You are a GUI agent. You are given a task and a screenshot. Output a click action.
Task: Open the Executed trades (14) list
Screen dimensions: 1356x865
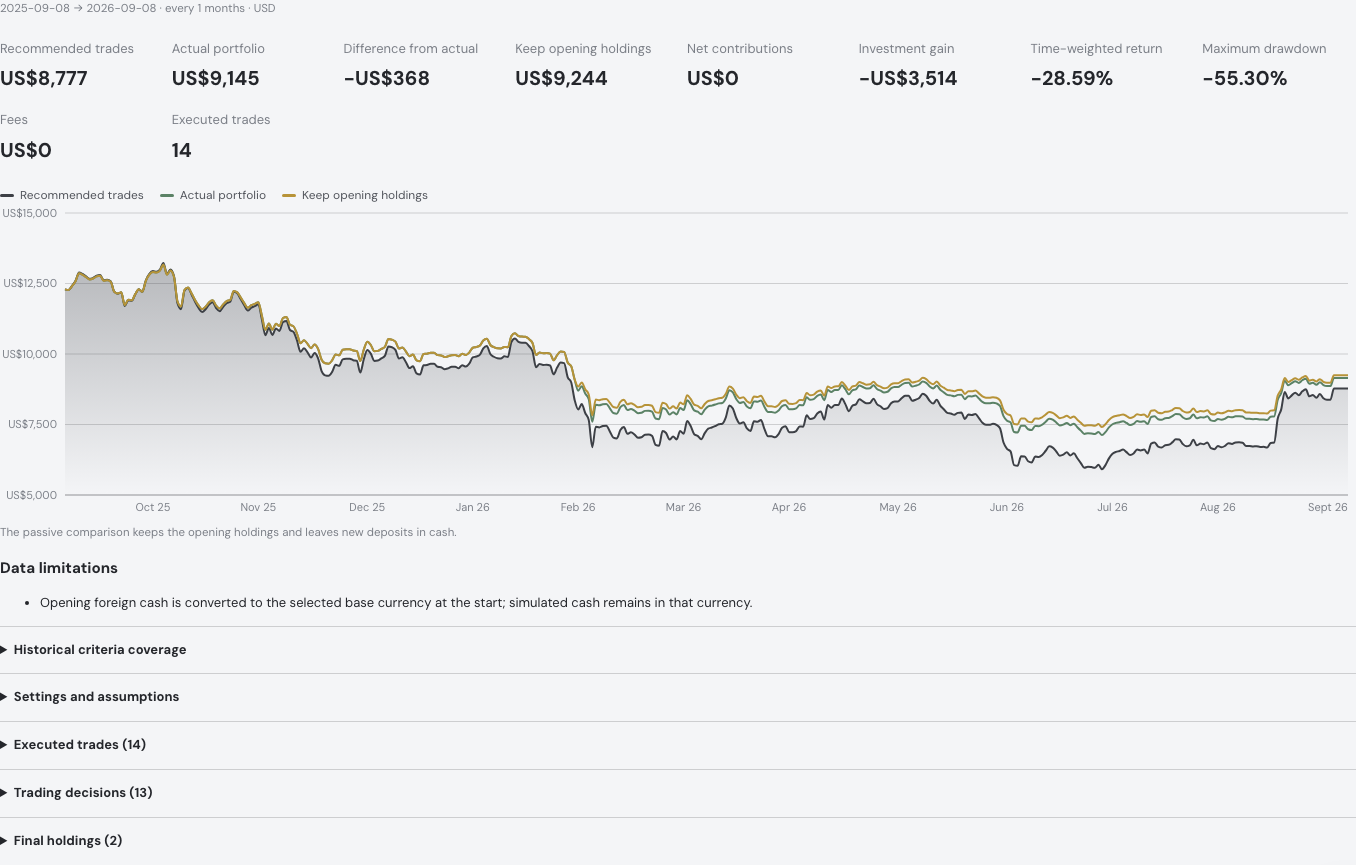coord(678,745)
